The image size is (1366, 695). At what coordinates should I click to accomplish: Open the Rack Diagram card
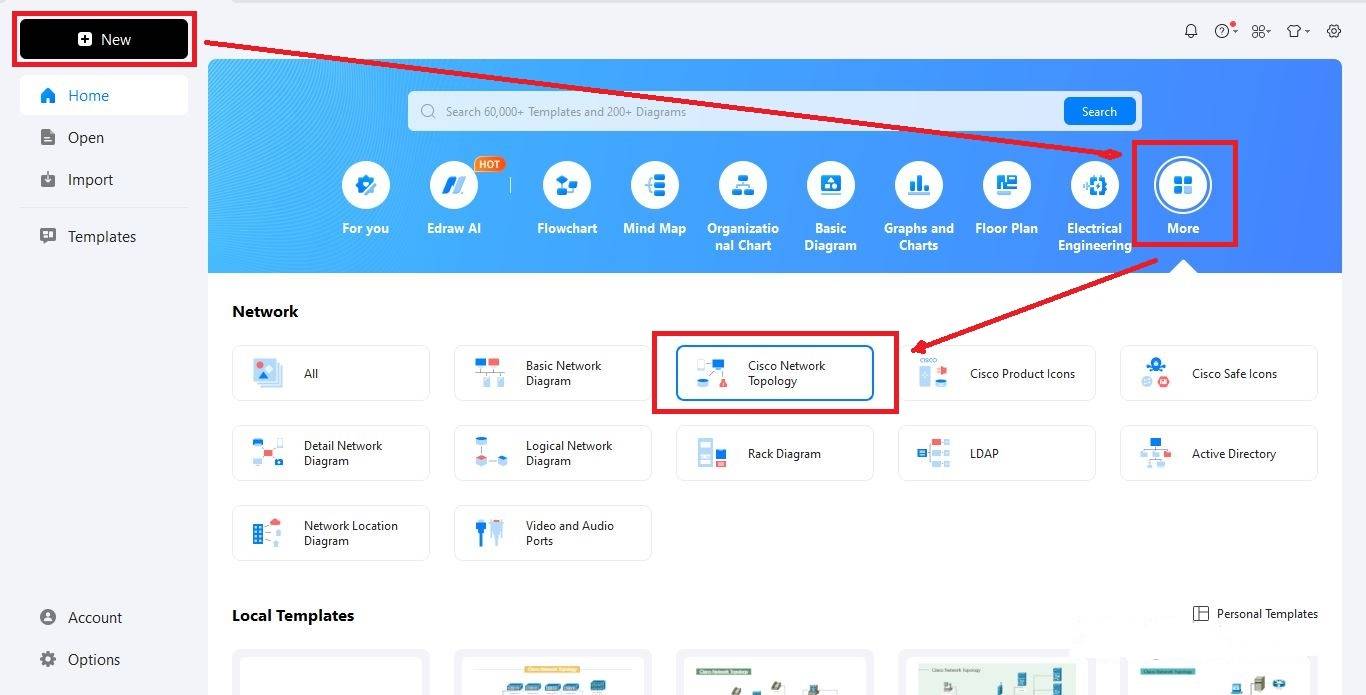click(775, 454)
